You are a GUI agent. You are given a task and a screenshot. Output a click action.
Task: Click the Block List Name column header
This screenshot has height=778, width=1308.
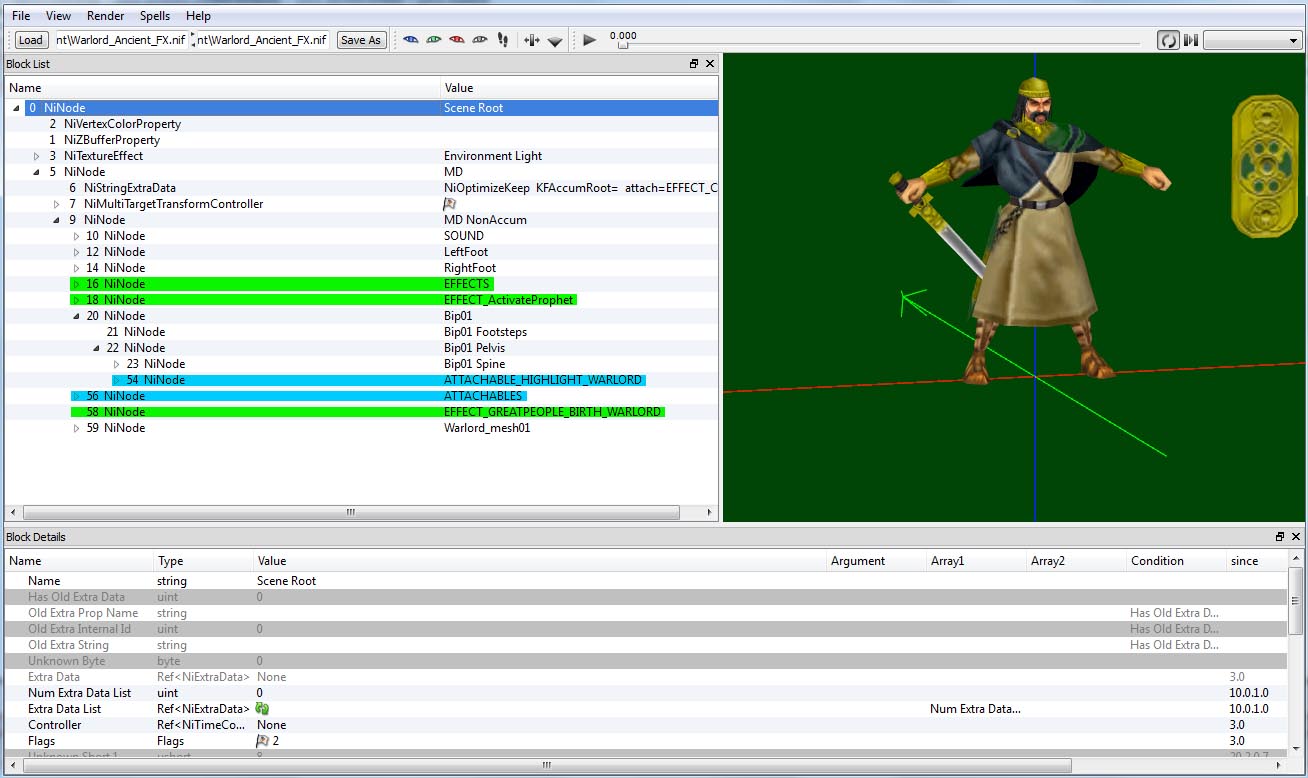click(x=222, y=88)
